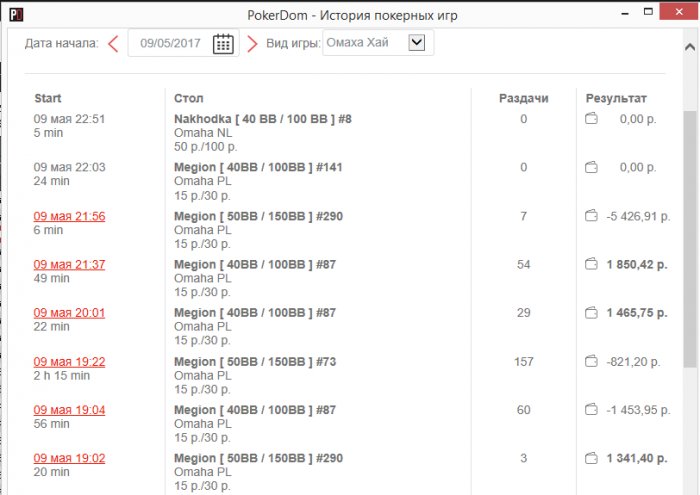
Task: Open session link 09 мая 19:22
Action: click(69, 362)
